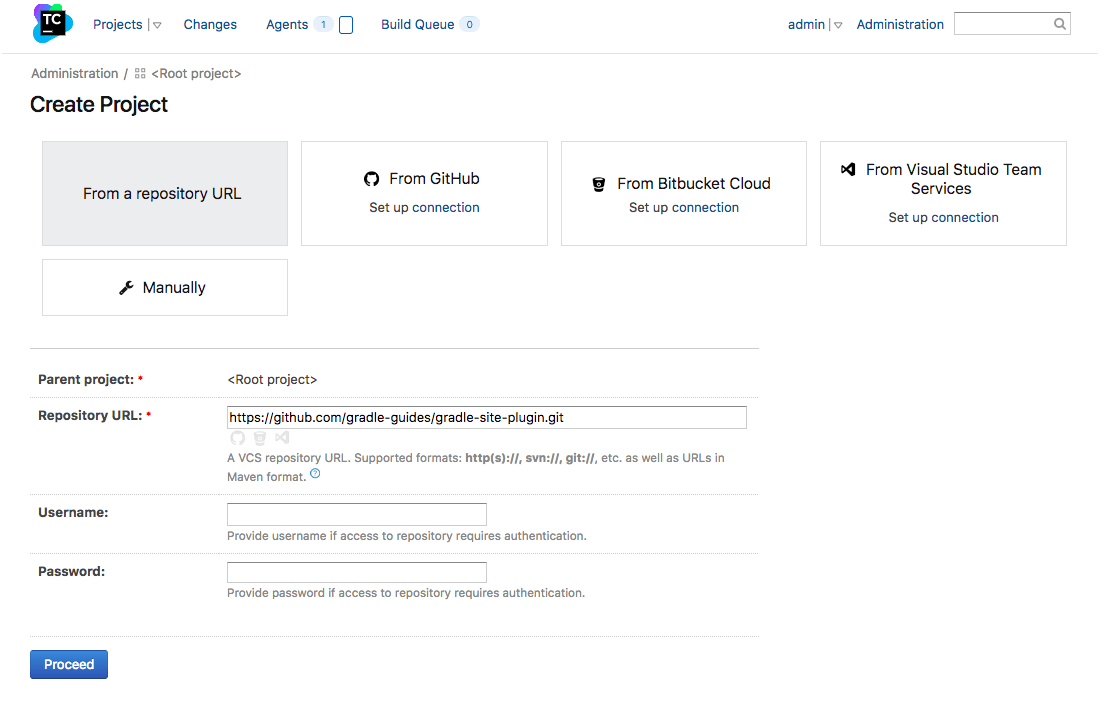
Task: Focus the Username input field
Action: [356, 515]
